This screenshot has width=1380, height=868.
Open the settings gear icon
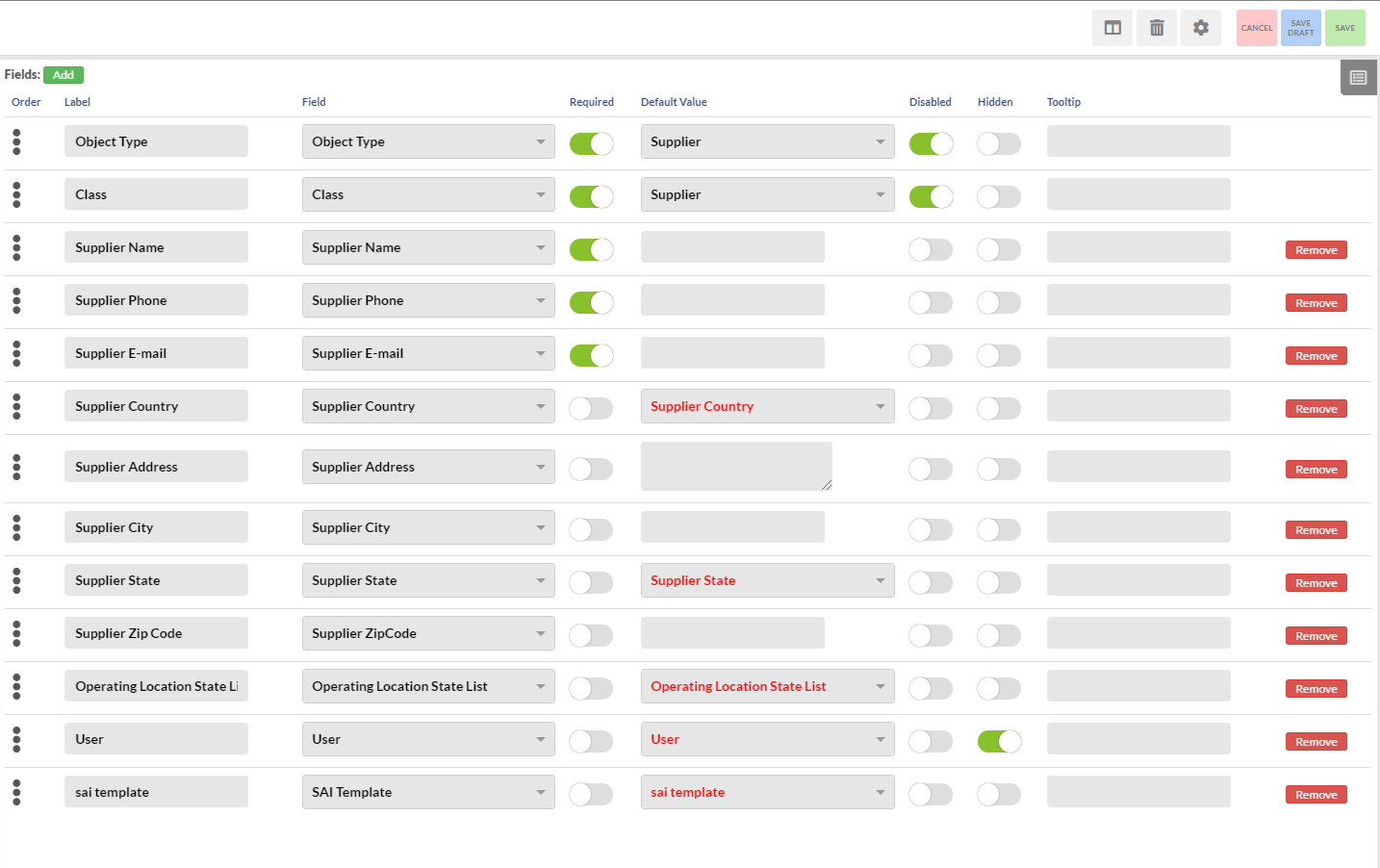(1200, 27)
